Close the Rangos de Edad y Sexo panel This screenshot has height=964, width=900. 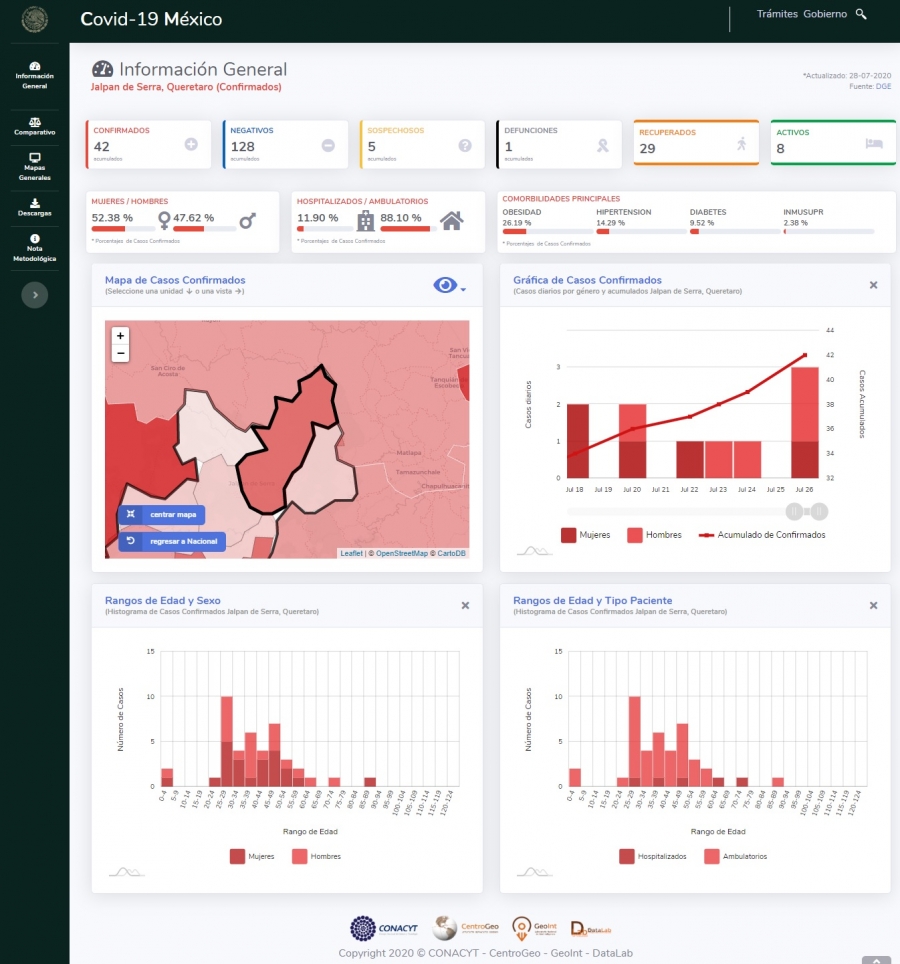click(x=465, y=605)
